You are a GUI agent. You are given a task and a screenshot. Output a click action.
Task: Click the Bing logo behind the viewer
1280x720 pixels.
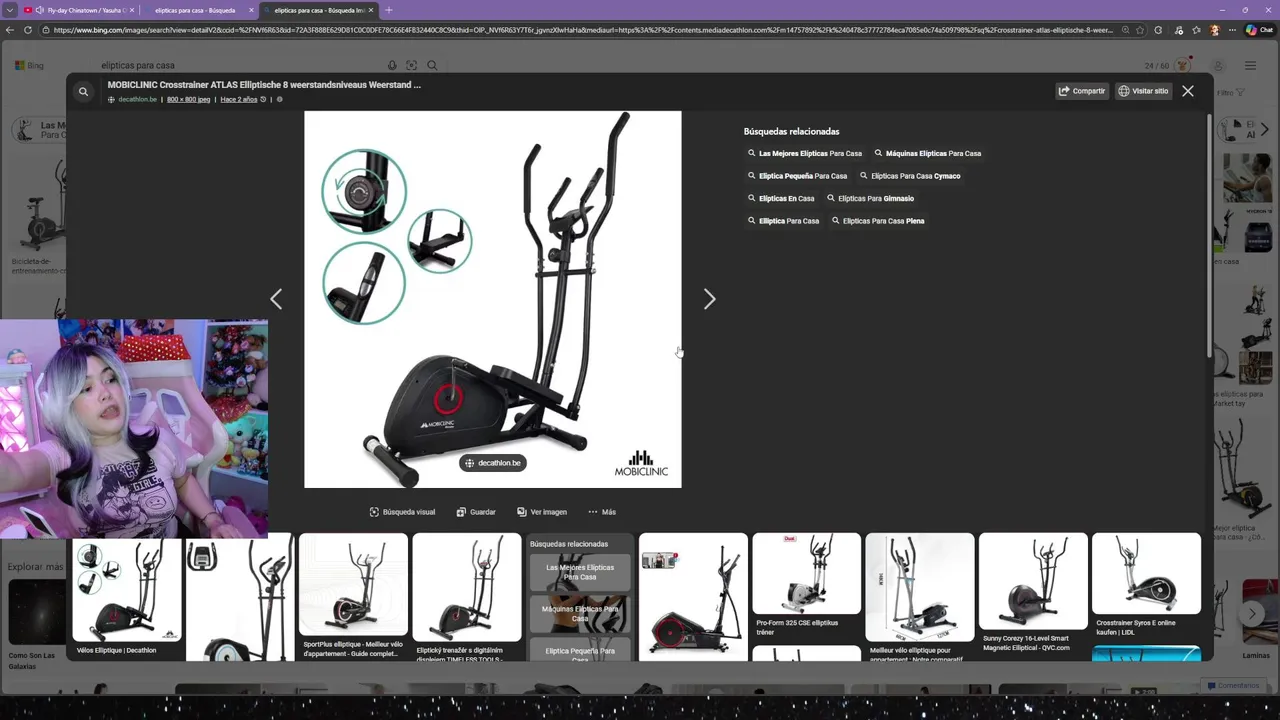(29, 65)
